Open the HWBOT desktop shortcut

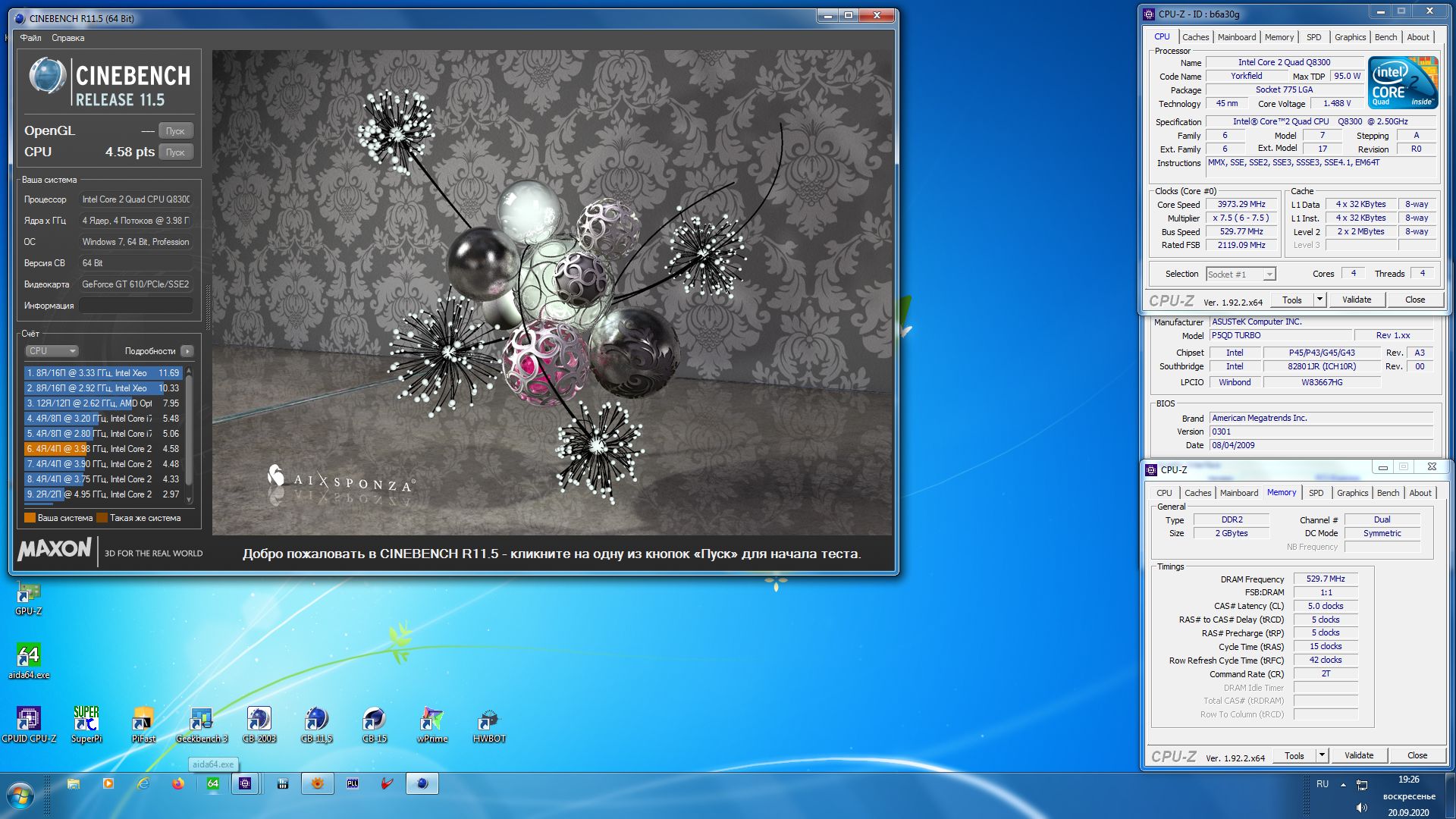[489, 724]
